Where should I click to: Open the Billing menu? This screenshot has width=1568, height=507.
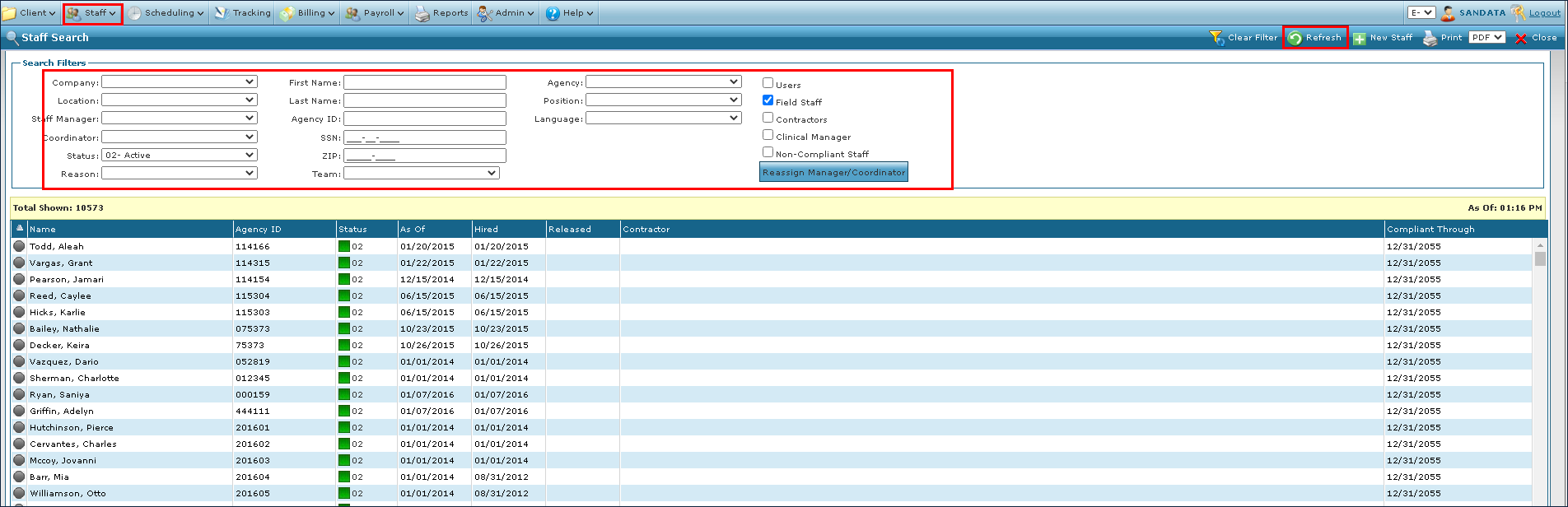[307, 13]
